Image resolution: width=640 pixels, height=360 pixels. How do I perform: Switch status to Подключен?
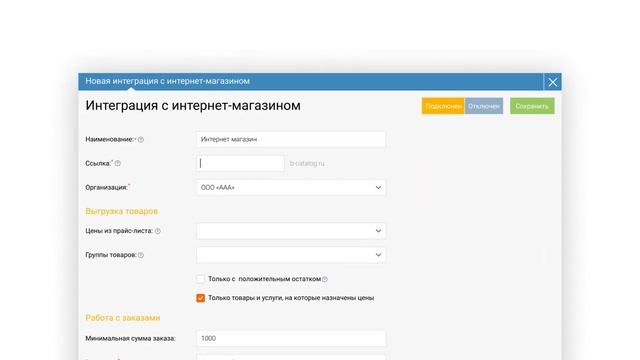tap(443, 106)
